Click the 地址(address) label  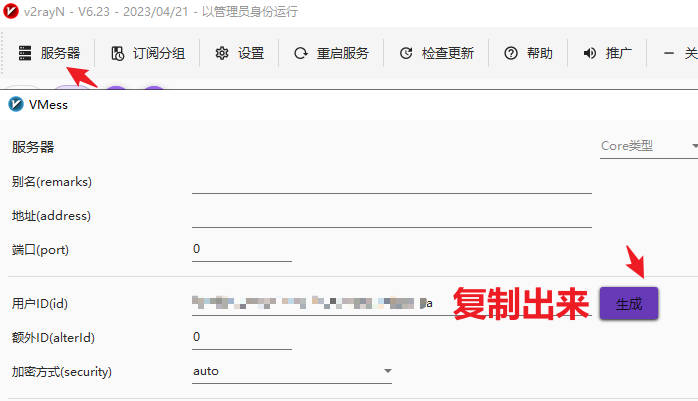[51, 215]
